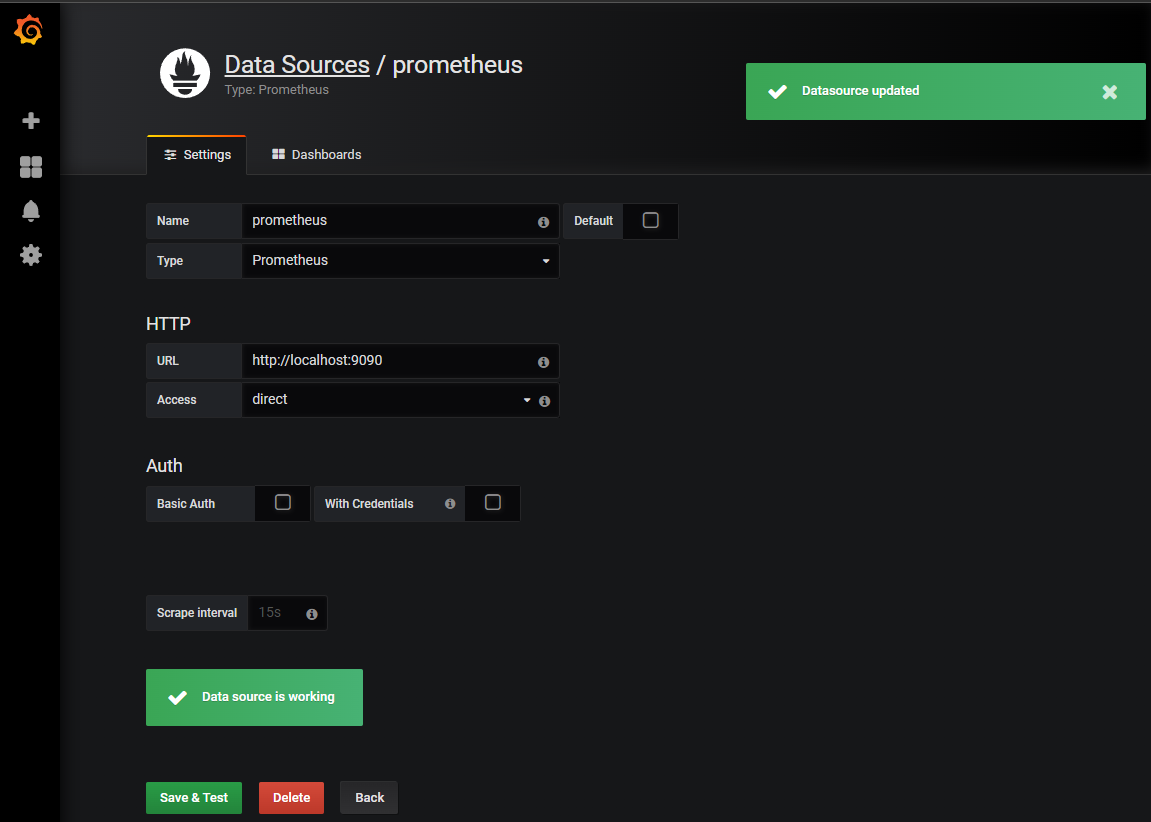
Task: Open the Data Sources breadcrumb link
Action: click(297, 65)
